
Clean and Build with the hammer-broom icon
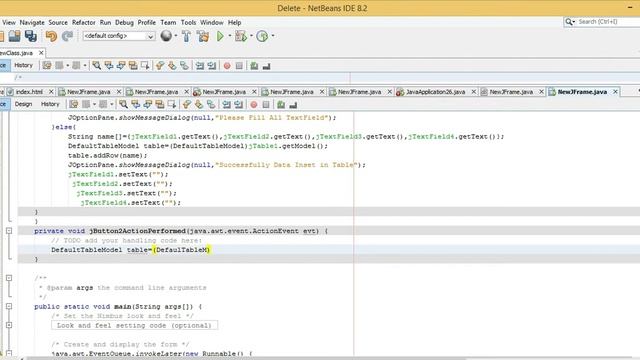point(203,36)
